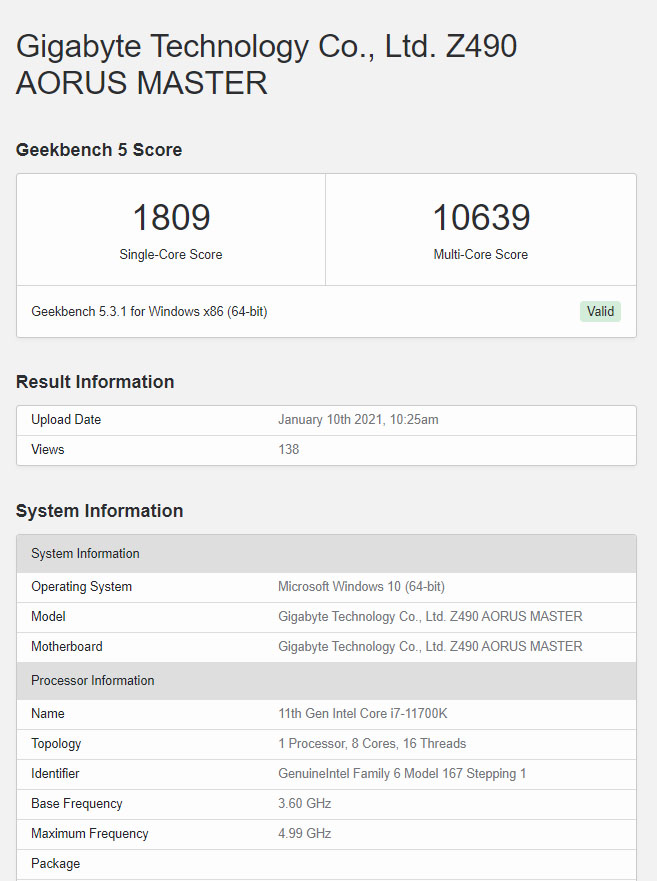Click the Base Frequency label
The height and width of the screenshot is (881, 657).
76,803
